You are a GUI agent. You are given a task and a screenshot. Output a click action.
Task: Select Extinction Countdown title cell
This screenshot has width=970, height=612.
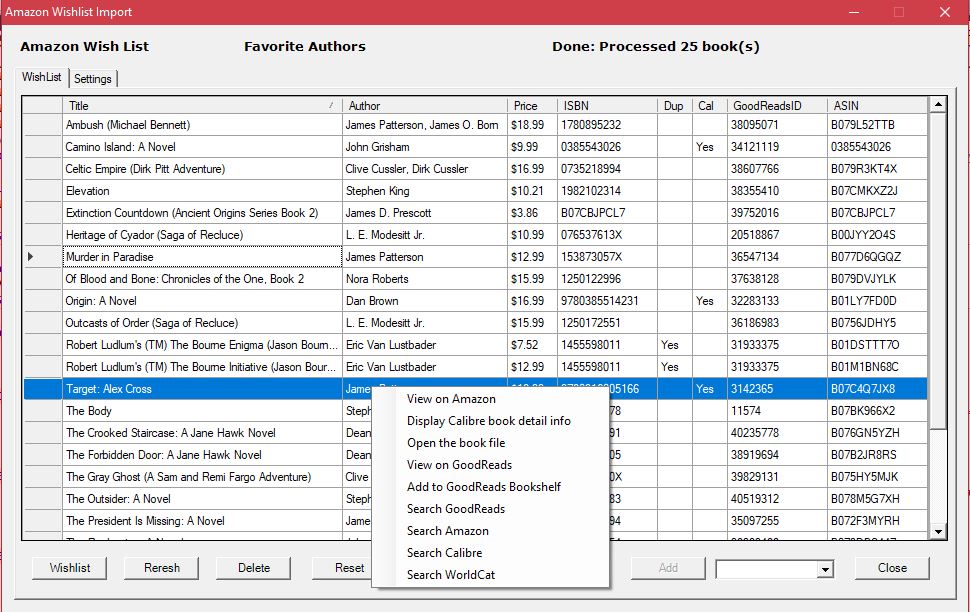(202, 213)
